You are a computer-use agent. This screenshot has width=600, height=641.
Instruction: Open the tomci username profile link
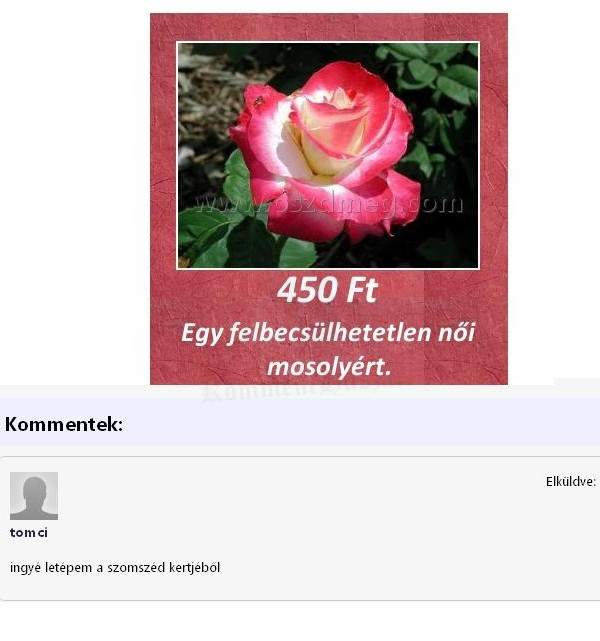point(29,533)
